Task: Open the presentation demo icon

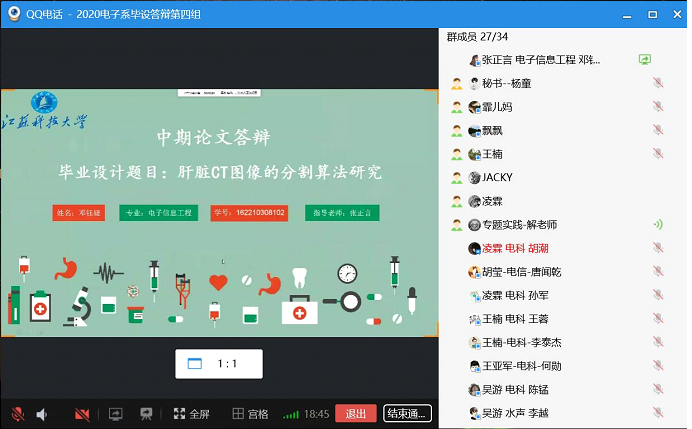Action: (146, 413)
